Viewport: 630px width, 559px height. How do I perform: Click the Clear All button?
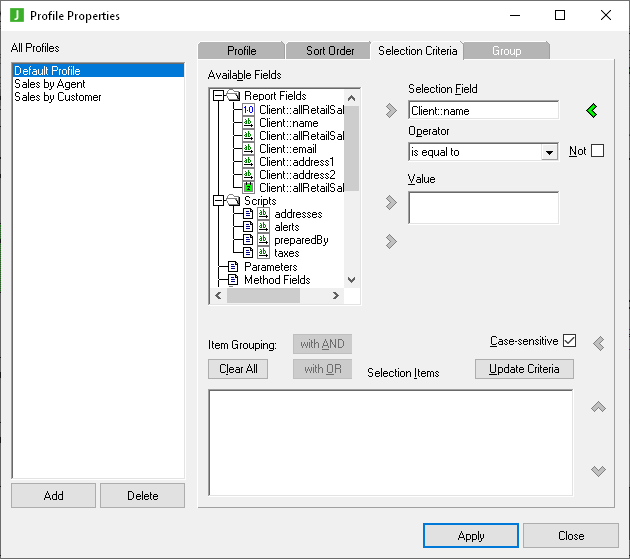(239, 369)
